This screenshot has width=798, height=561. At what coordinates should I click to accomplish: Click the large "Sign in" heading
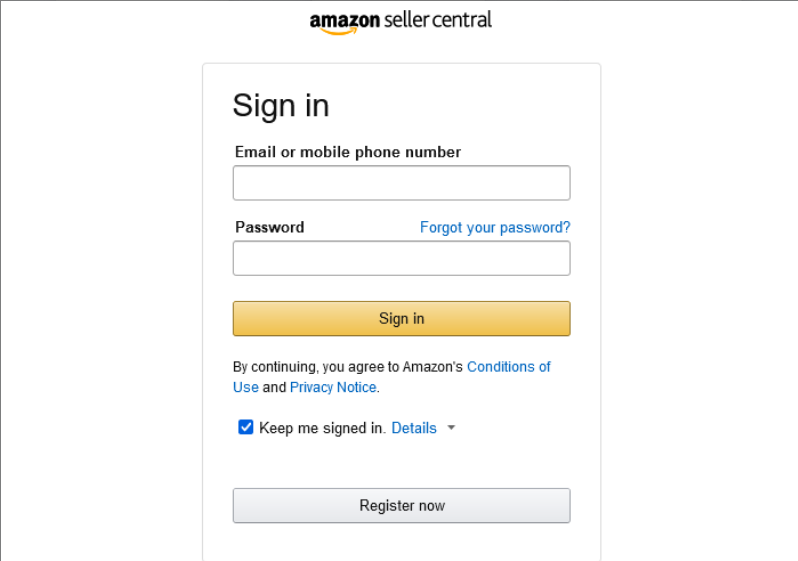tap(281, 105)
